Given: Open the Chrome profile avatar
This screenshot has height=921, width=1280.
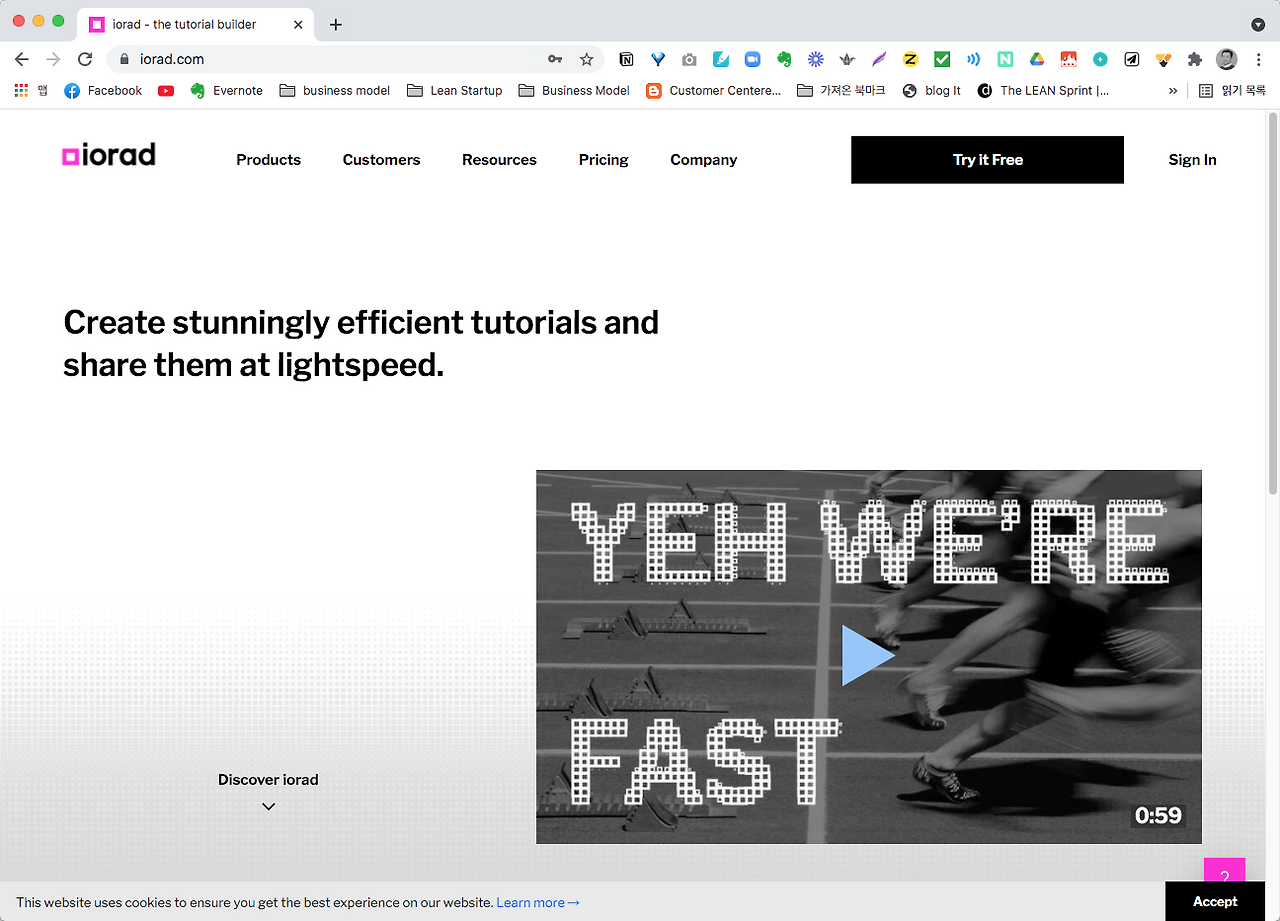Looking at the screenshot, I should click(x=1227, y=60).
